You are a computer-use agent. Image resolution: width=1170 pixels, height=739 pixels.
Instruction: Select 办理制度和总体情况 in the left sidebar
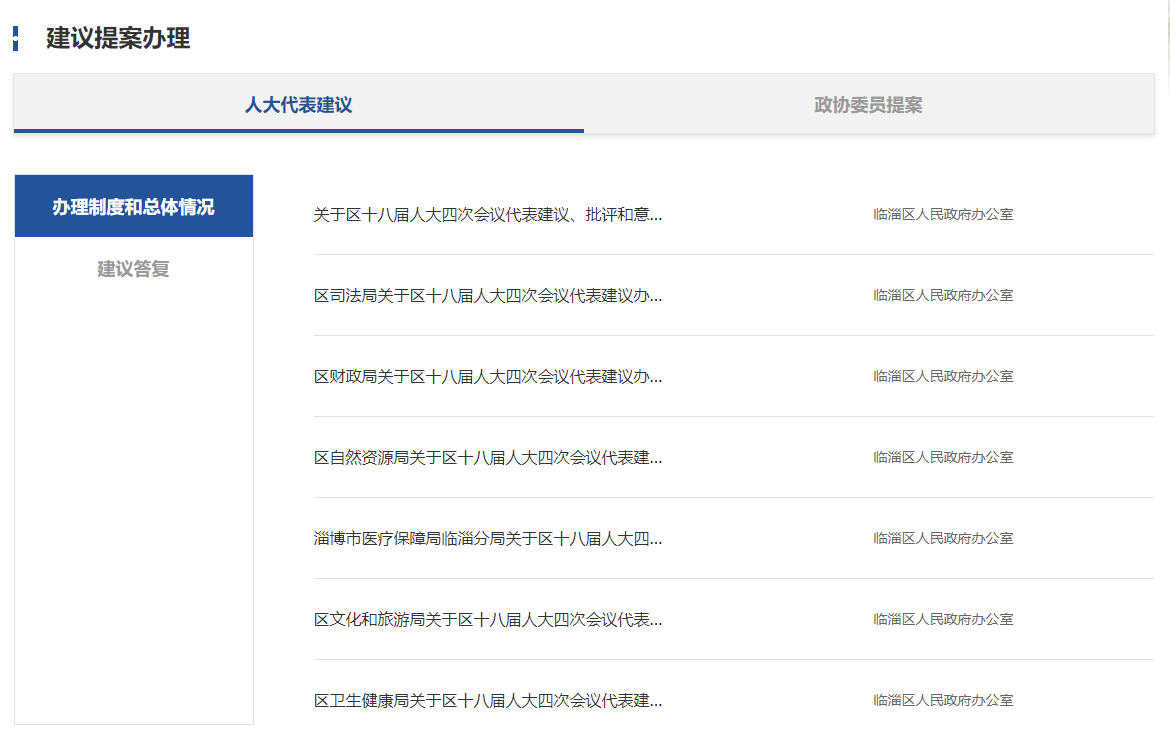pos(133,207)
